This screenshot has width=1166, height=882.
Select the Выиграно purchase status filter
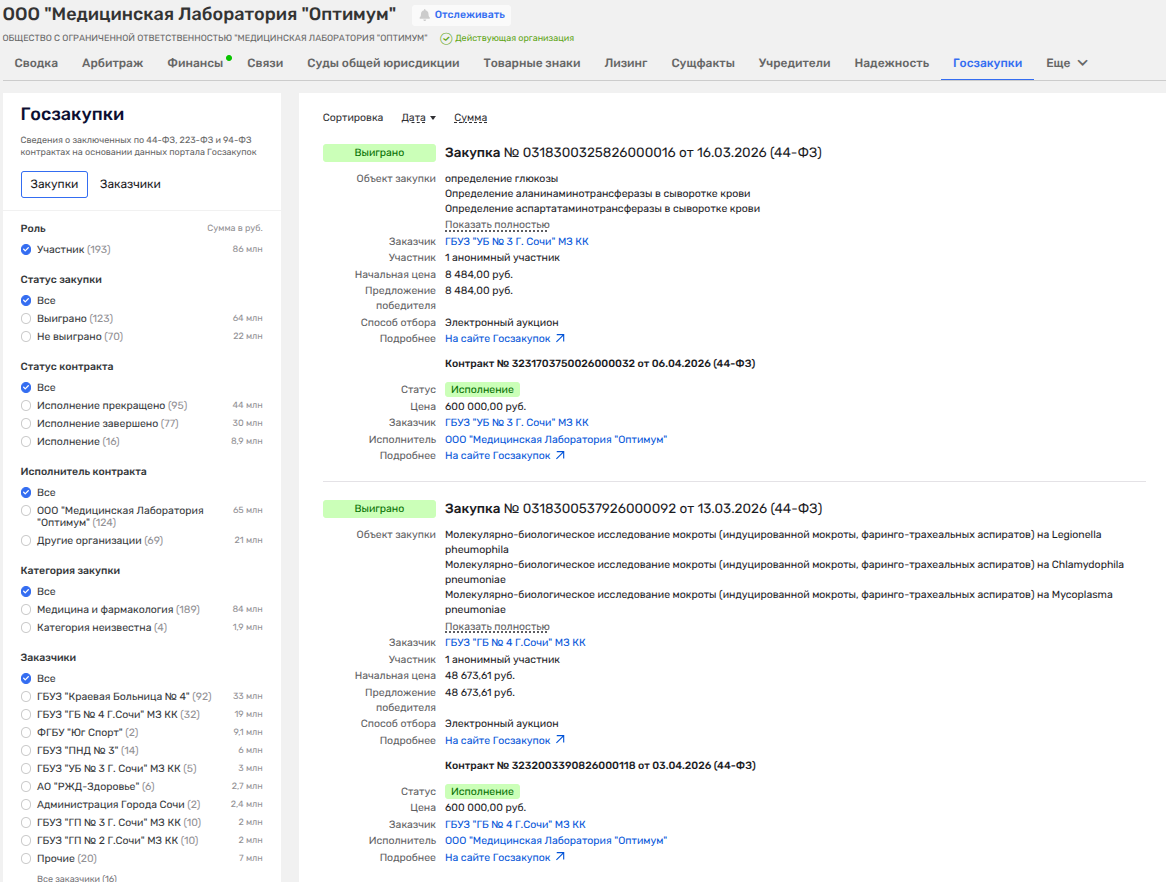point(27,319)
